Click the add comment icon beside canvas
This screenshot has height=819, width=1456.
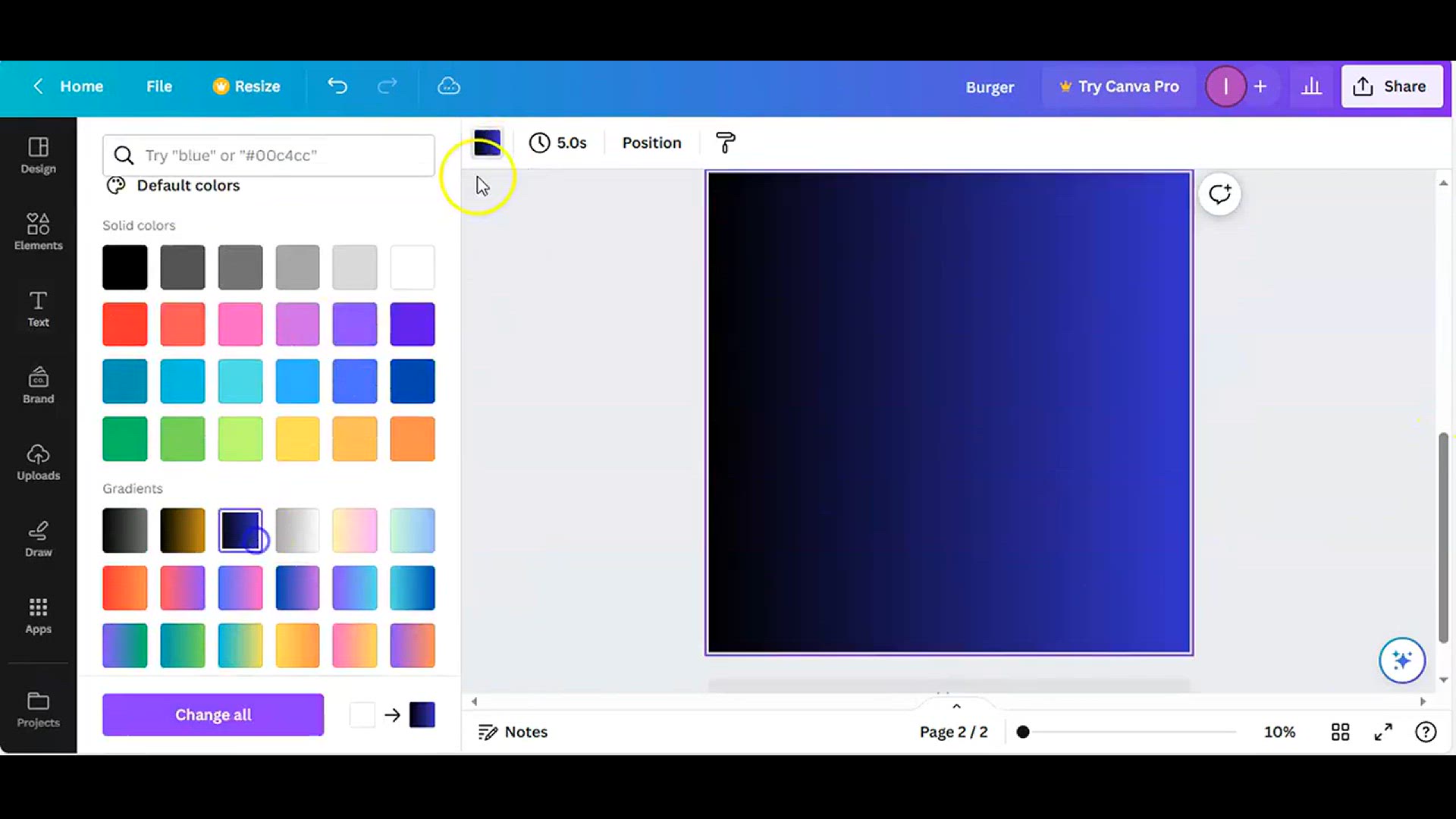click(1219, 194)
